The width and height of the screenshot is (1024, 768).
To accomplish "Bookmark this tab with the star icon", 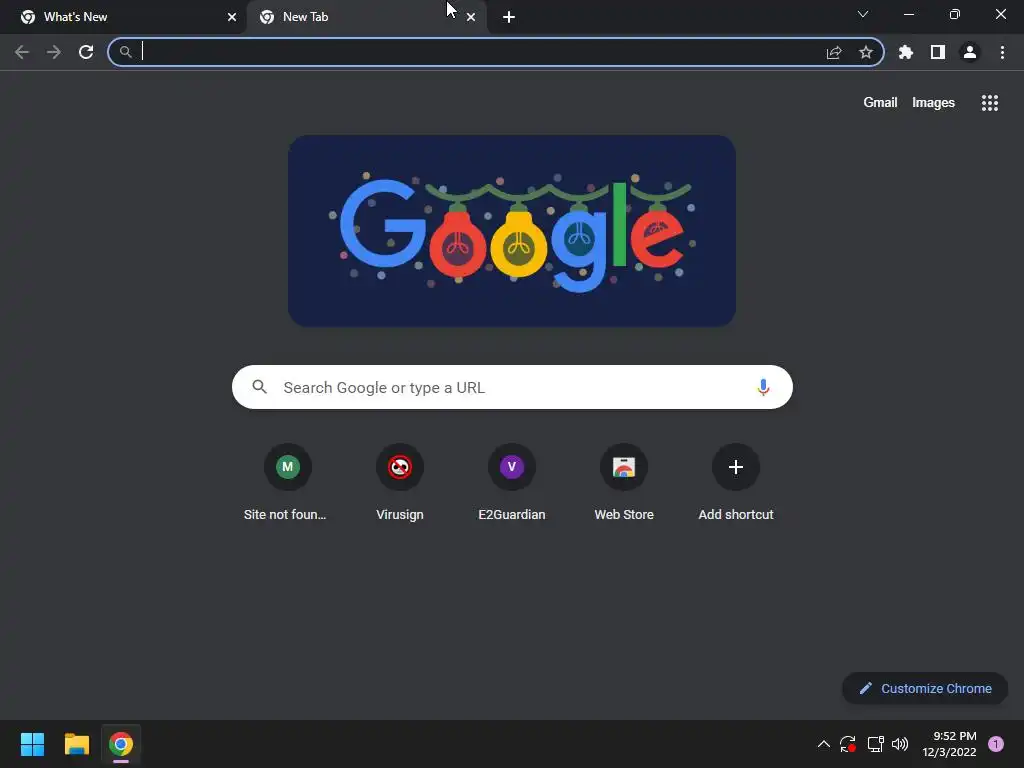I will [866, 52].
